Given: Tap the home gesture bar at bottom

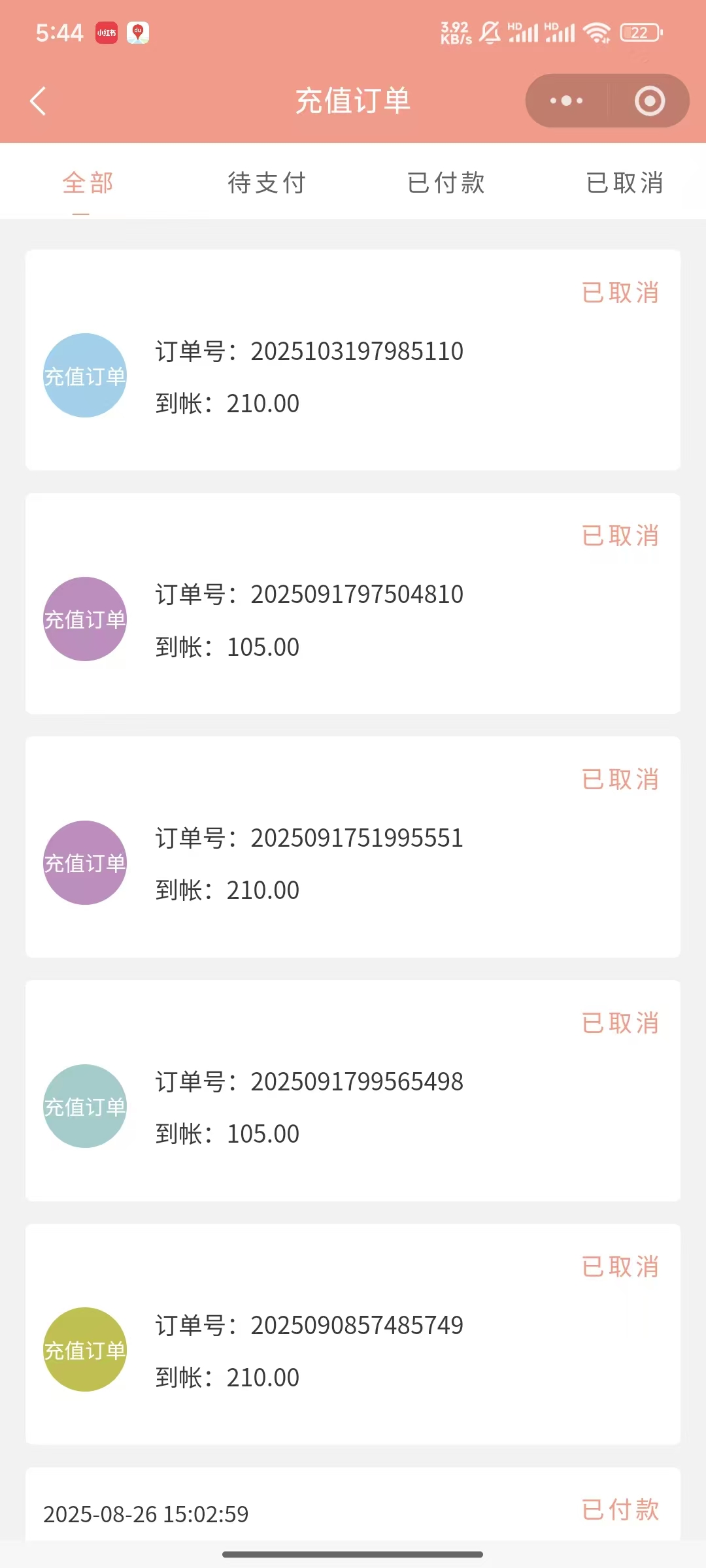Looking at the screenshot, I should (353, 1554).
